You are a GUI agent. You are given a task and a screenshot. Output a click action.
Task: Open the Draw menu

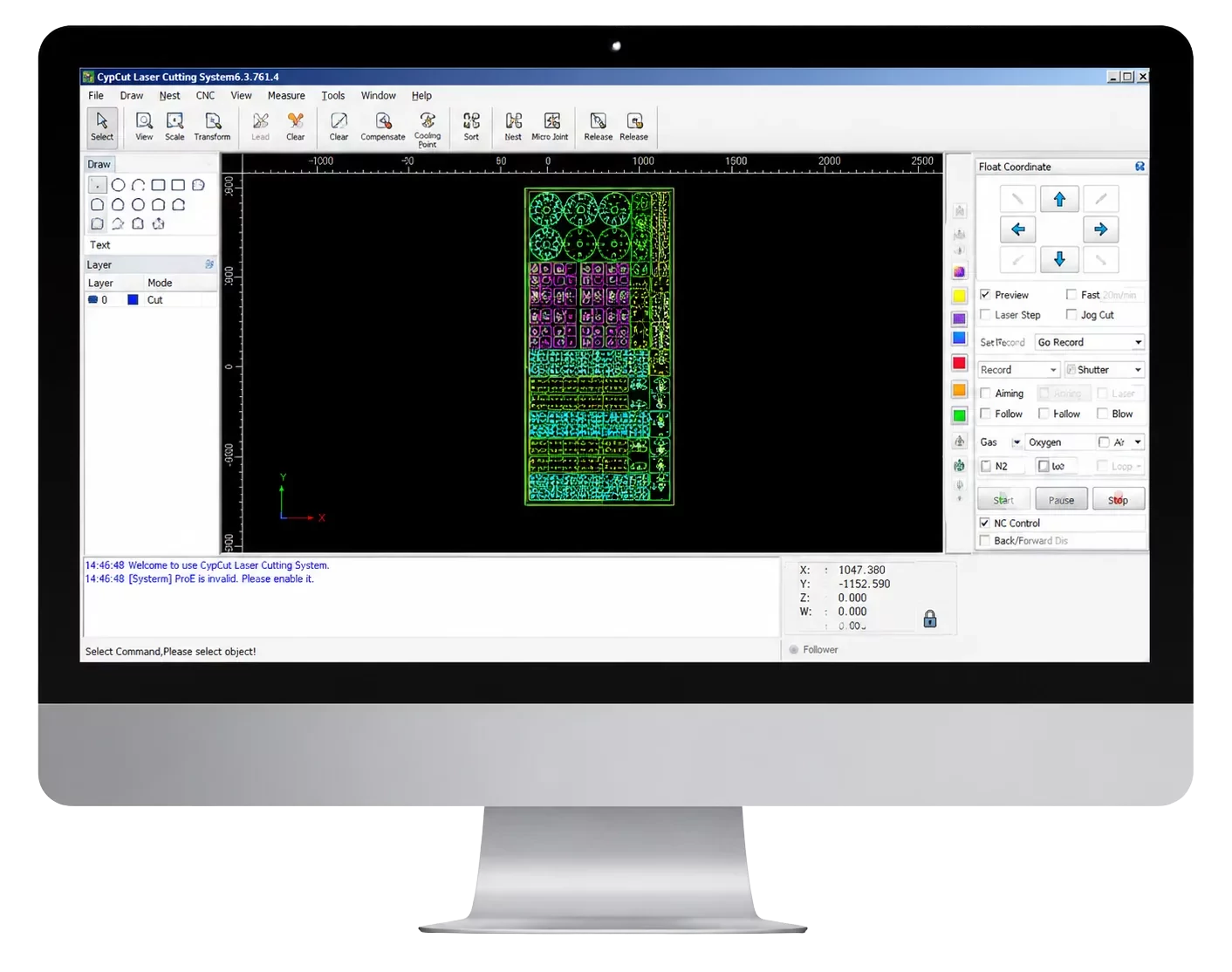[x=132, y=96]
